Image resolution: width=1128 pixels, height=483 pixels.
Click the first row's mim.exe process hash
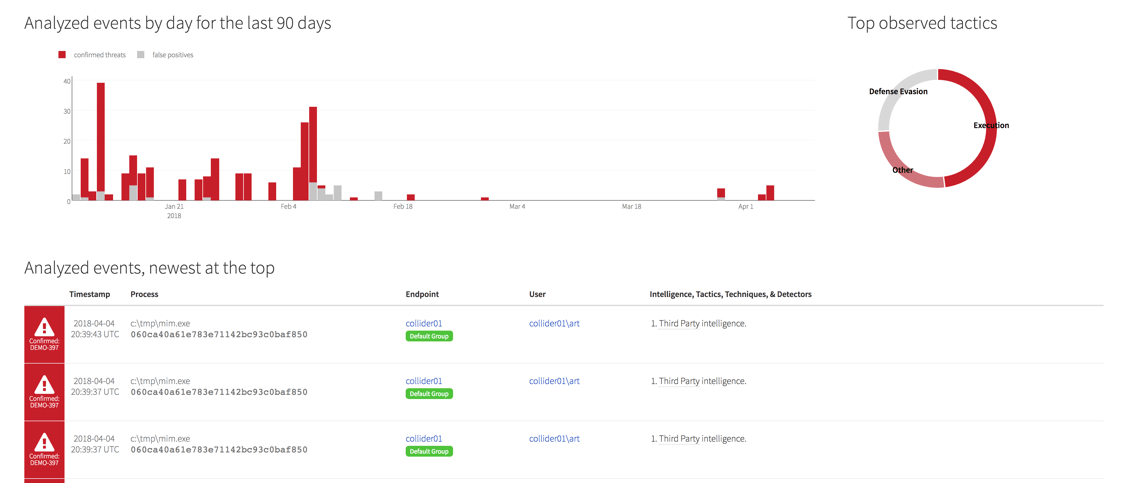pyautogui.click(x=219, y=335)
